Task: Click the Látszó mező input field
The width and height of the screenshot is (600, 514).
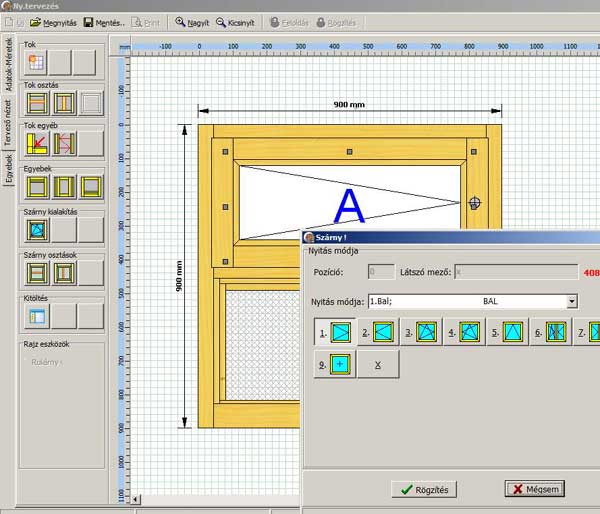Action: coord(516,272)
